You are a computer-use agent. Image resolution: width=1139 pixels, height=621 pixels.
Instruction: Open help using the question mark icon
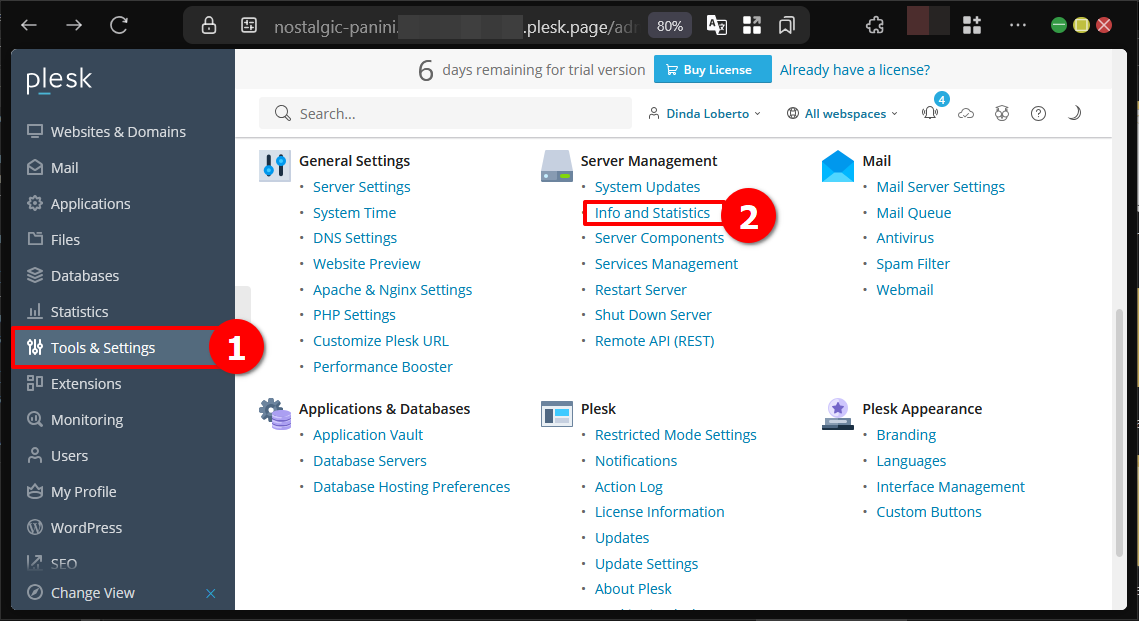1038,113
